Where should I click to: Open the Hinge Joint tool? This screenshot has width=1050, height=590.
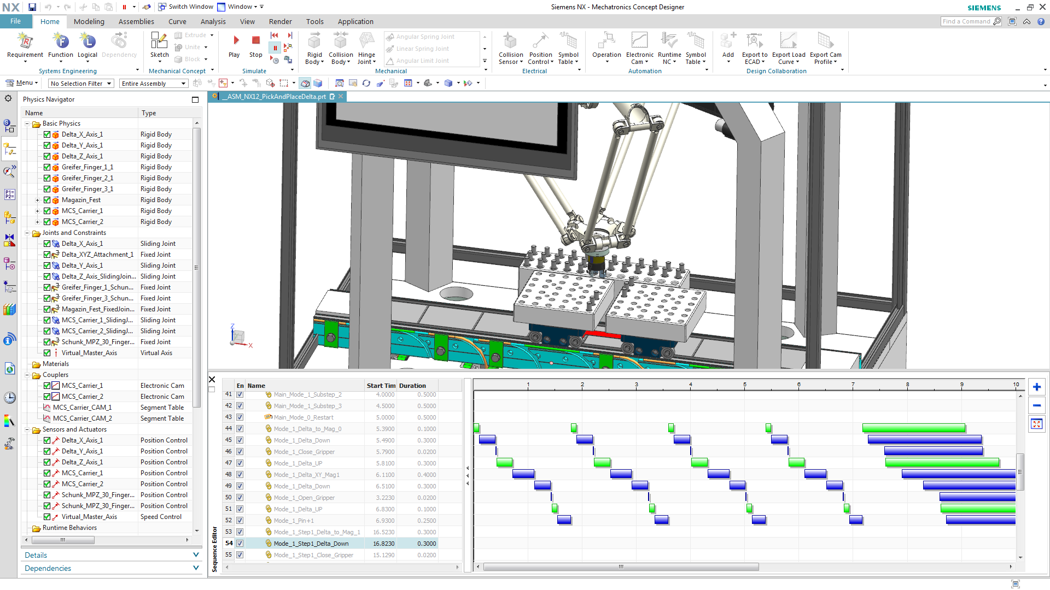[x=367, y=43]
